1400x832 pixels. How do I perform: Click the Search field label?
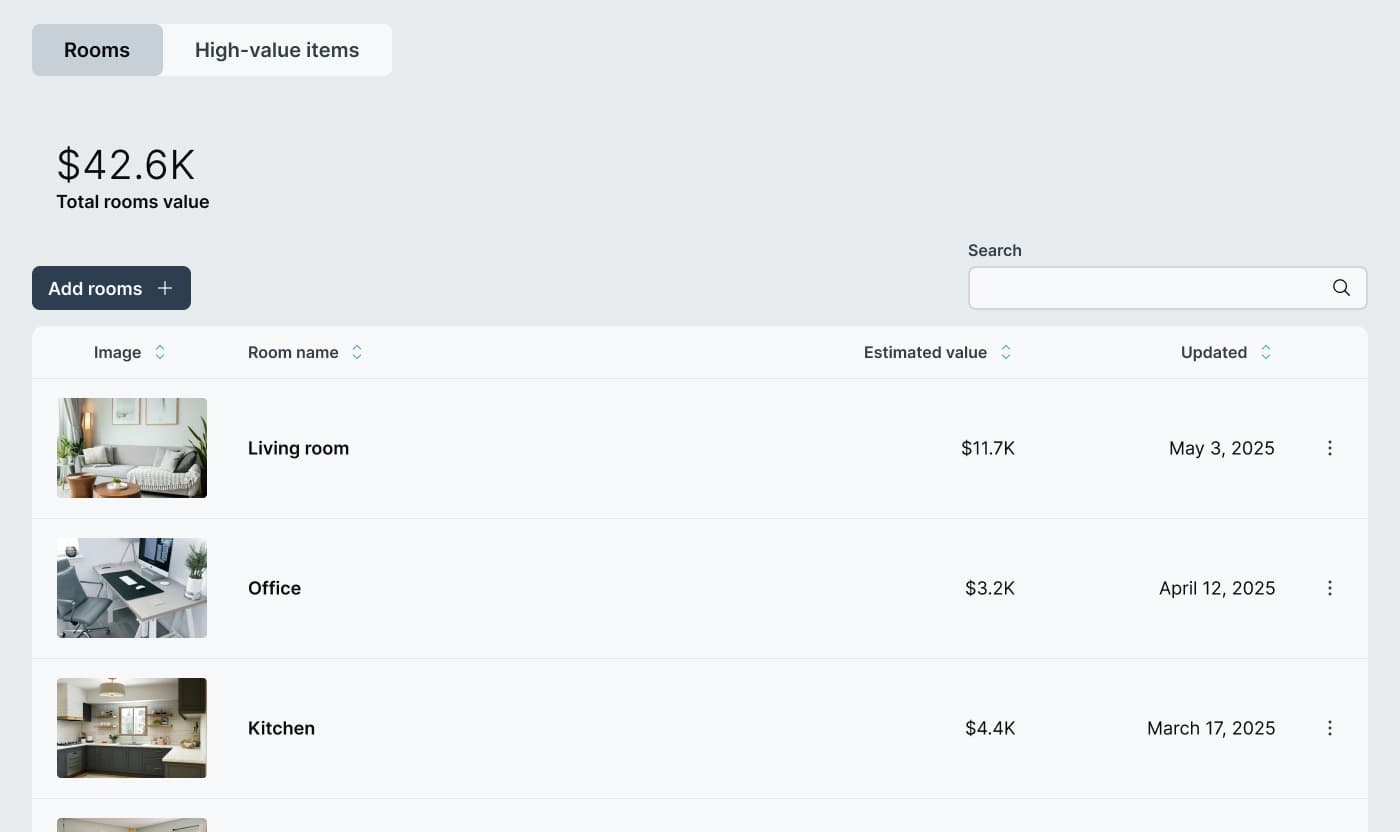click(x=995, y=250)
